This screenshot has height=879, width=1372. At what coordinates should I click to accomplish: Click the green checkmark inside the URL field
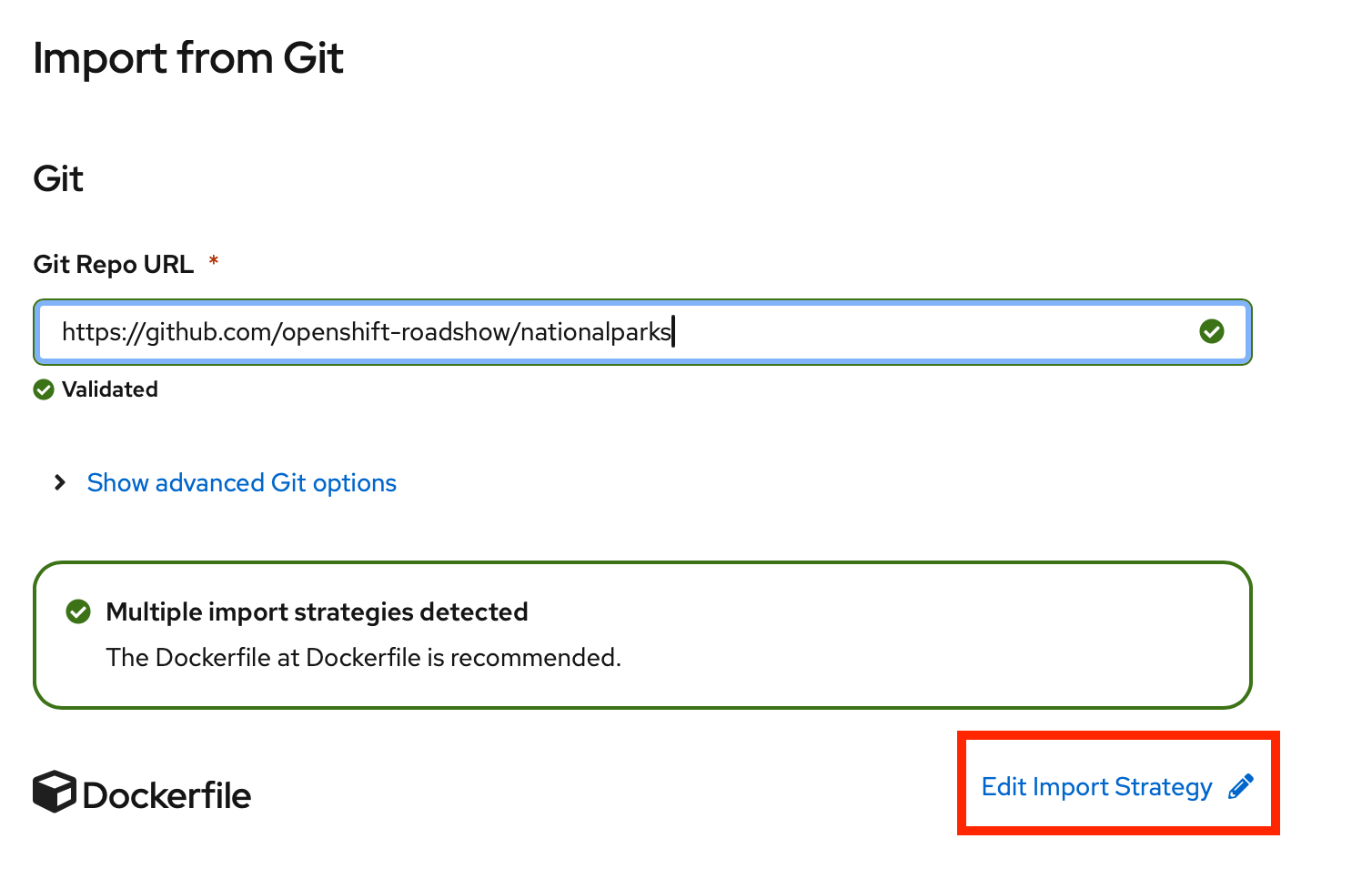pyautogui.click(x=1211, y=332)
